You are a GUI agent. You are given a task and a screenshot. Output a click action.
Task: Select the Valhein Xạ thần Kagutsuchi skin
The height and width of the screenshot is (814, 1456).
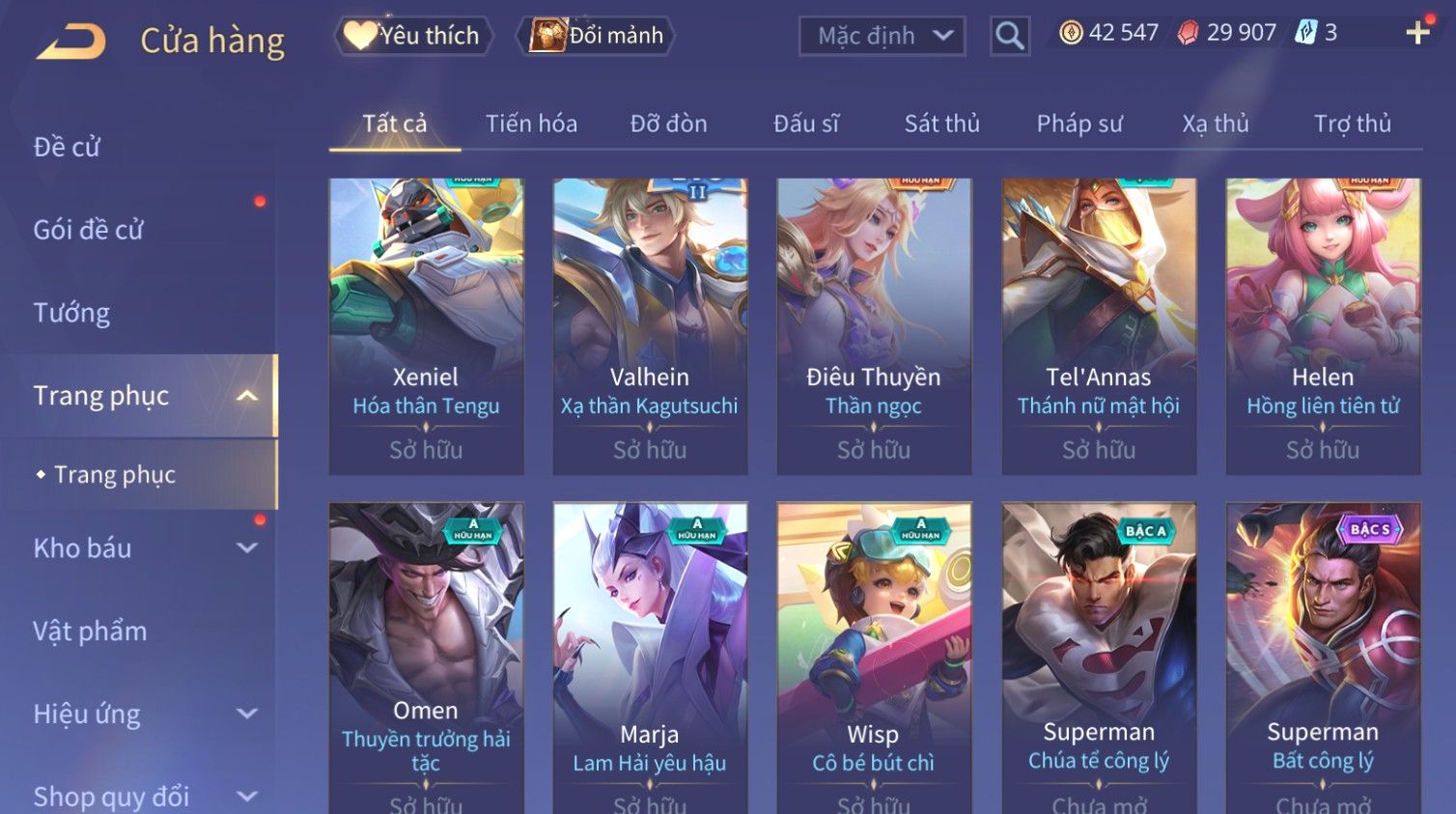(x=650, y=325)
